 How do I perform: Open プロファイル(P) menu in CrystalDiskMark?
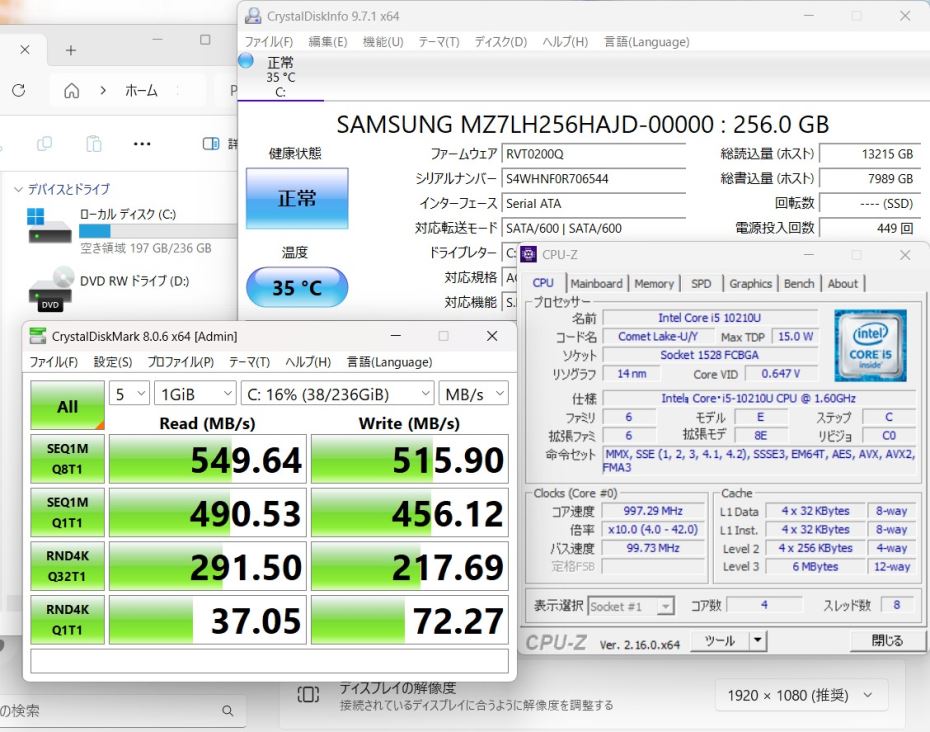(180, 362)
